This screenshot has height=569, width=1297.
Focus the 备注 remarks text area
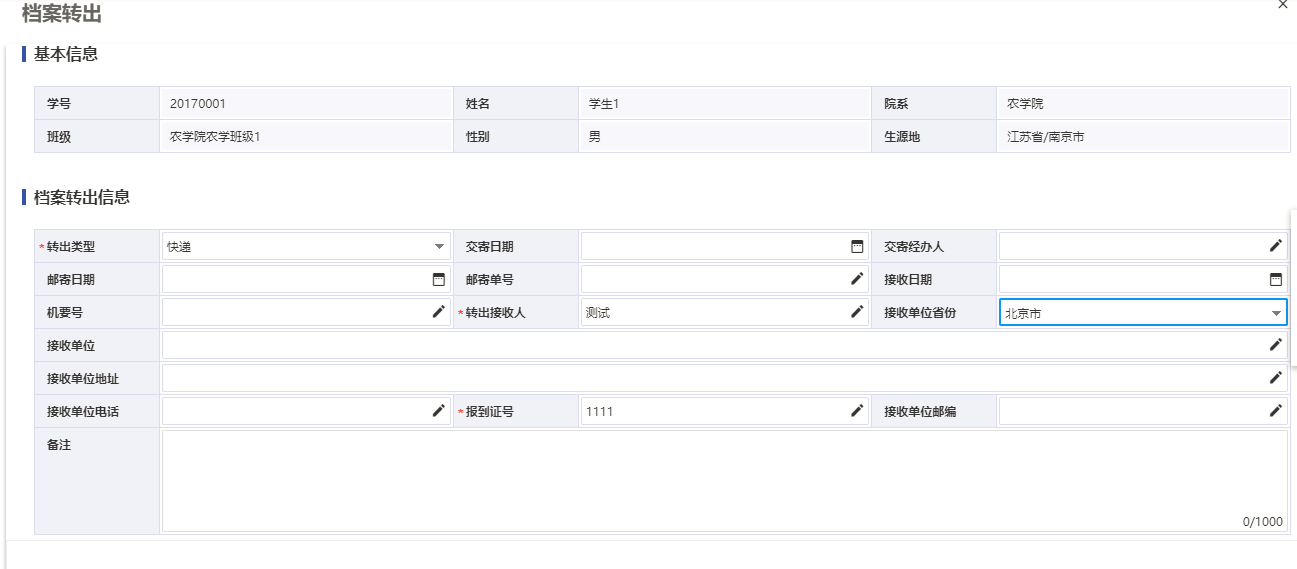click(725, 481)
